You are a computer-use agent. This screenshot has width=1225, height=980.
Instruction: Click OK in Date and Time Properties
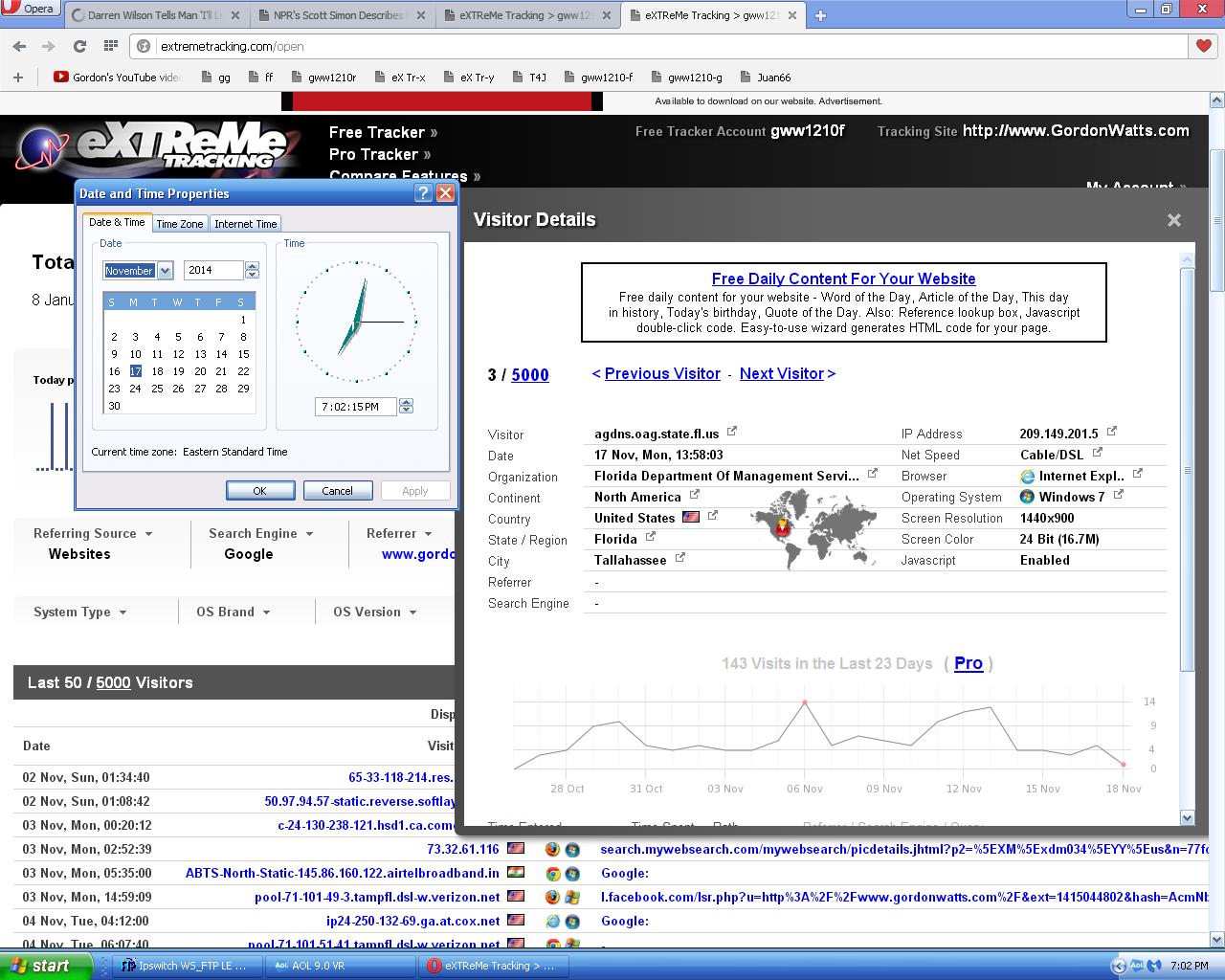coord(260,491)
